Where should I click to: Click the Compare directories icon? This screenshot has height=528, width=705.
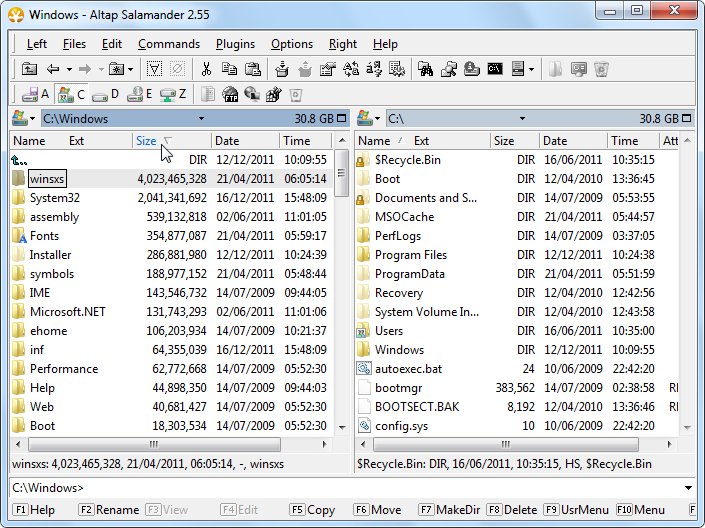coord(397,69)
